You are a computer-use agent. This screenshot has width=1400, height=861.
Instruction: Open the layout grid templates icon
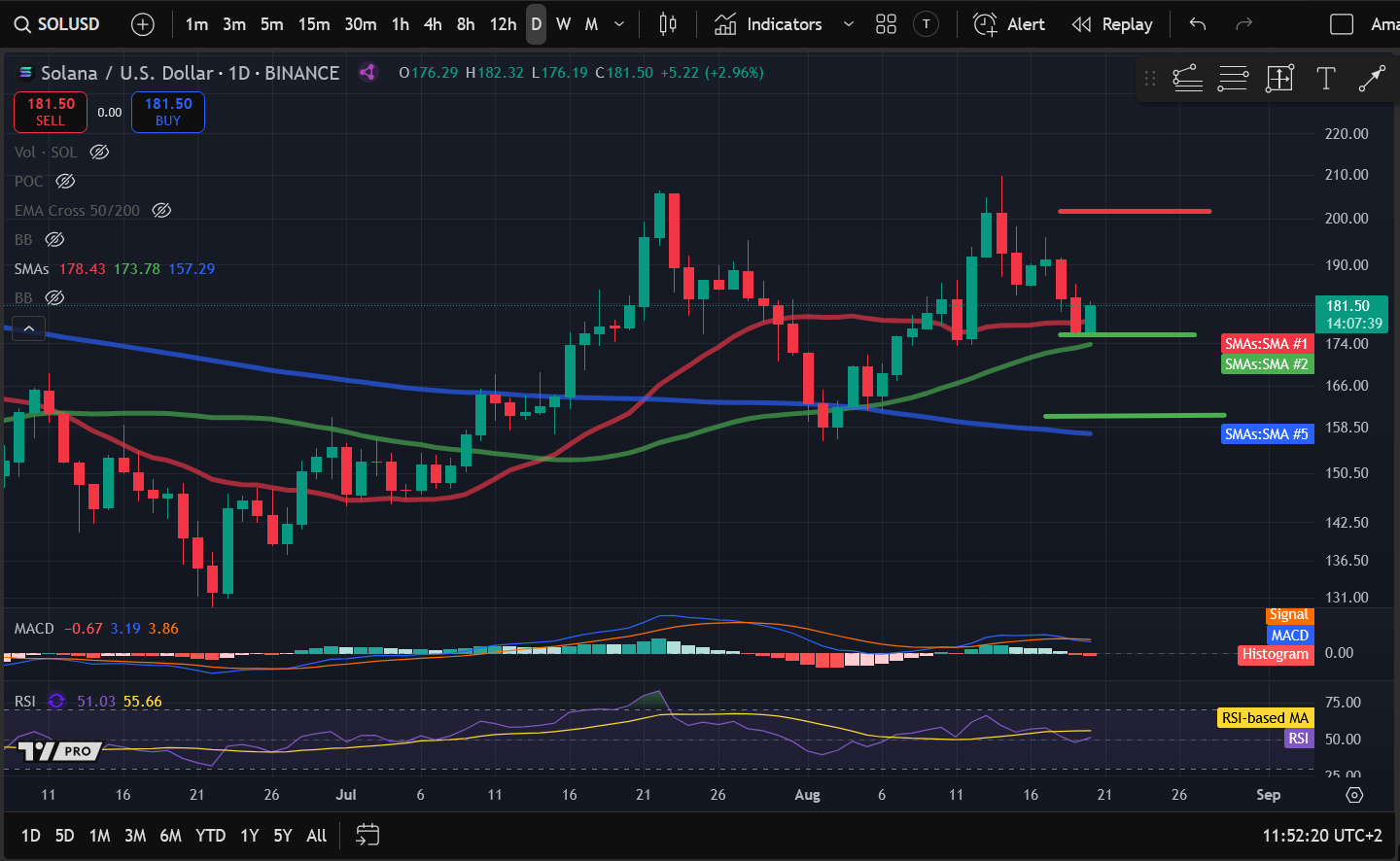886,24
